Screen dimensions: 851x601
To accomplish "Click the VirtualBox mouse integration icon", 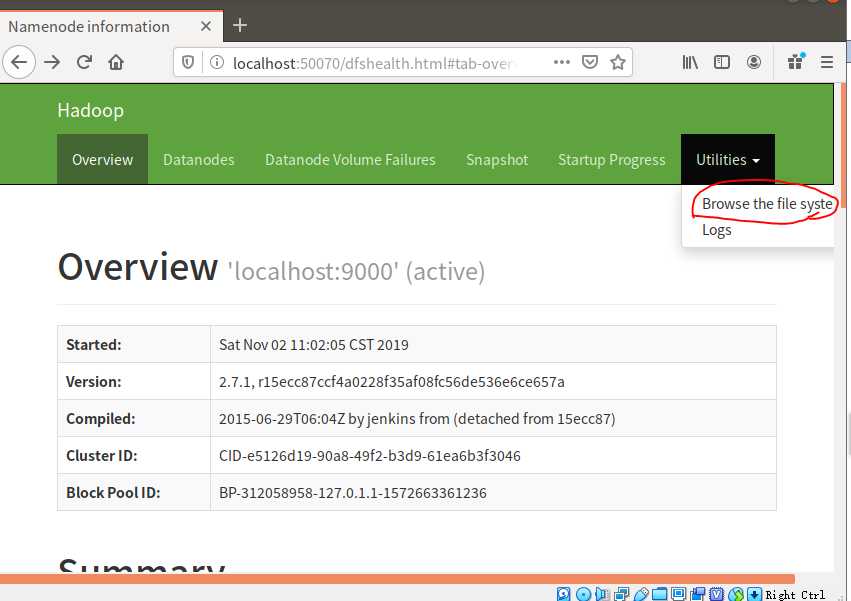I will pyautogui.click(x=736, y=594).
